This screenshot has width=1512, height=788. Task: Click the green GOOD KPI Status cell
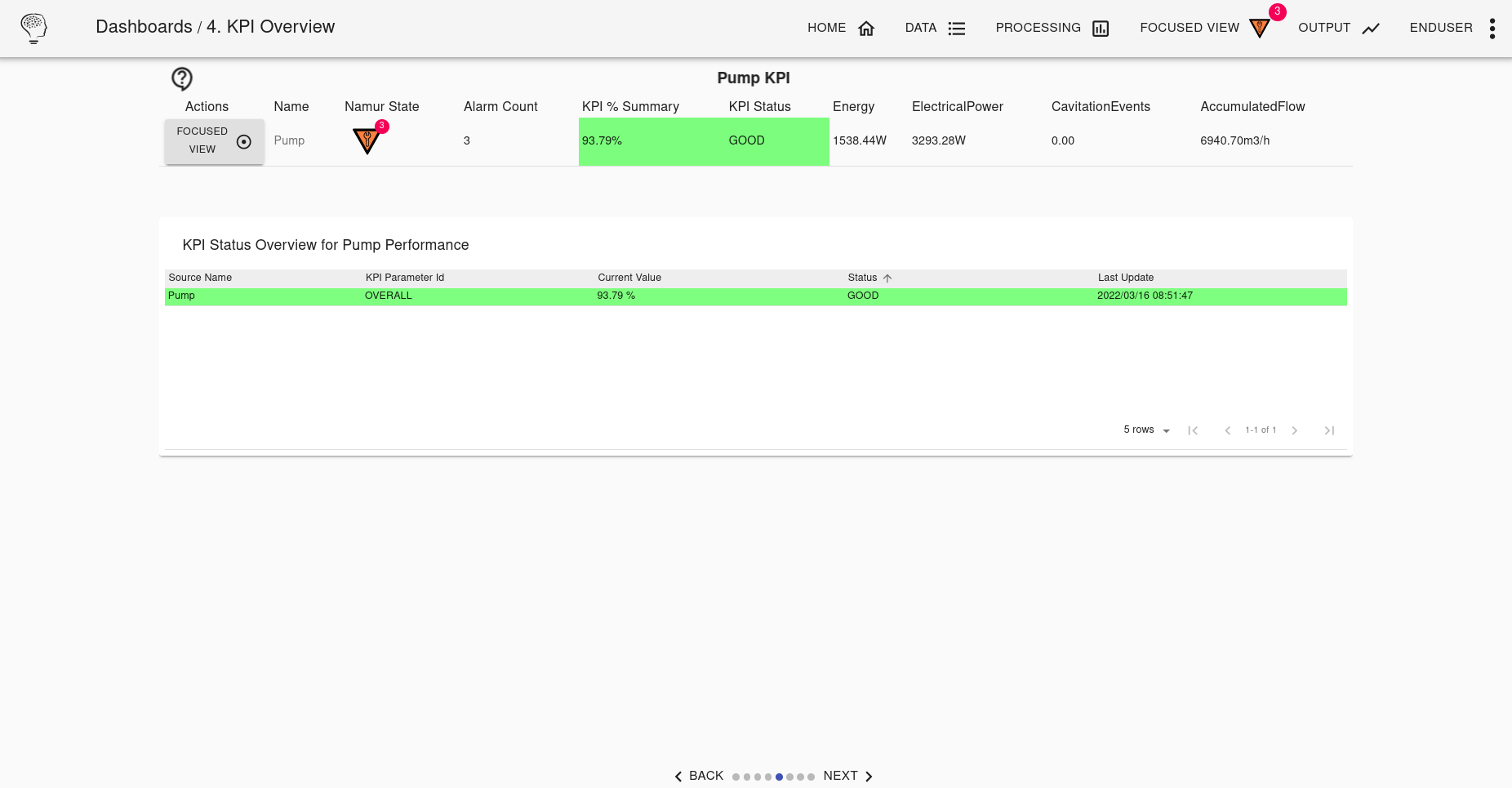777,141
